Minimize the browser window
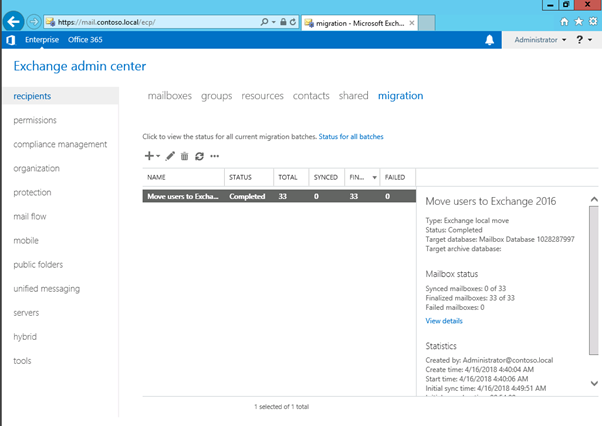 [x=550, y=5]
